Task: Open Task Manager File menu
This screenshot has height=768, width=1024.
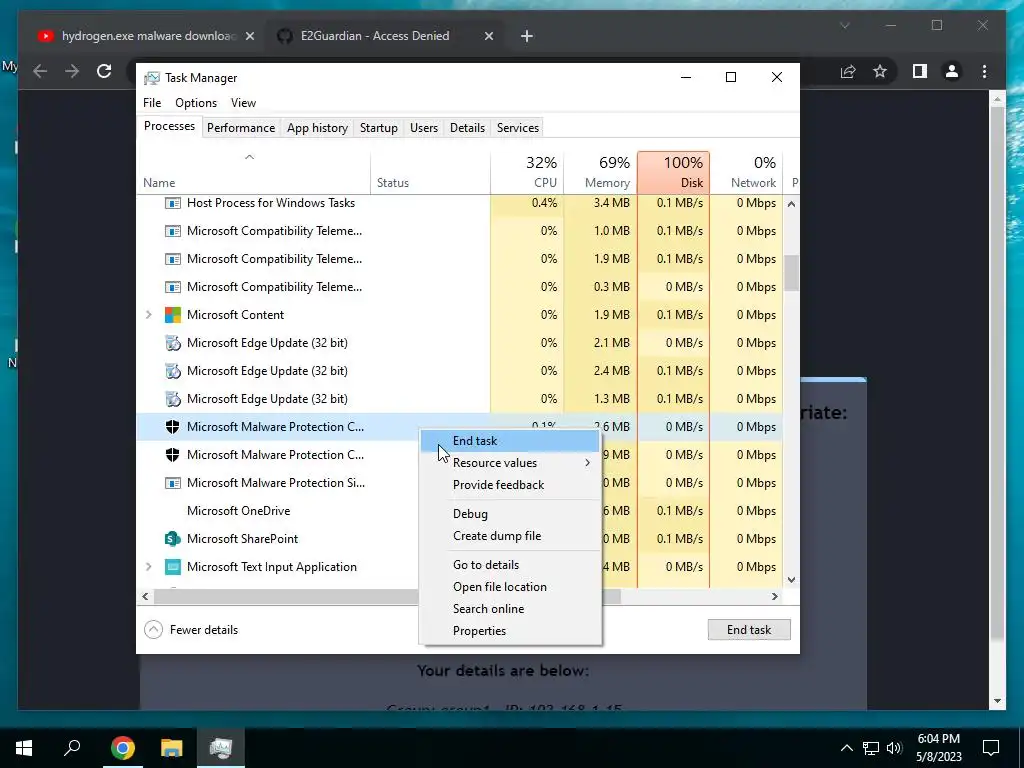Action: (x=152, y=103)
